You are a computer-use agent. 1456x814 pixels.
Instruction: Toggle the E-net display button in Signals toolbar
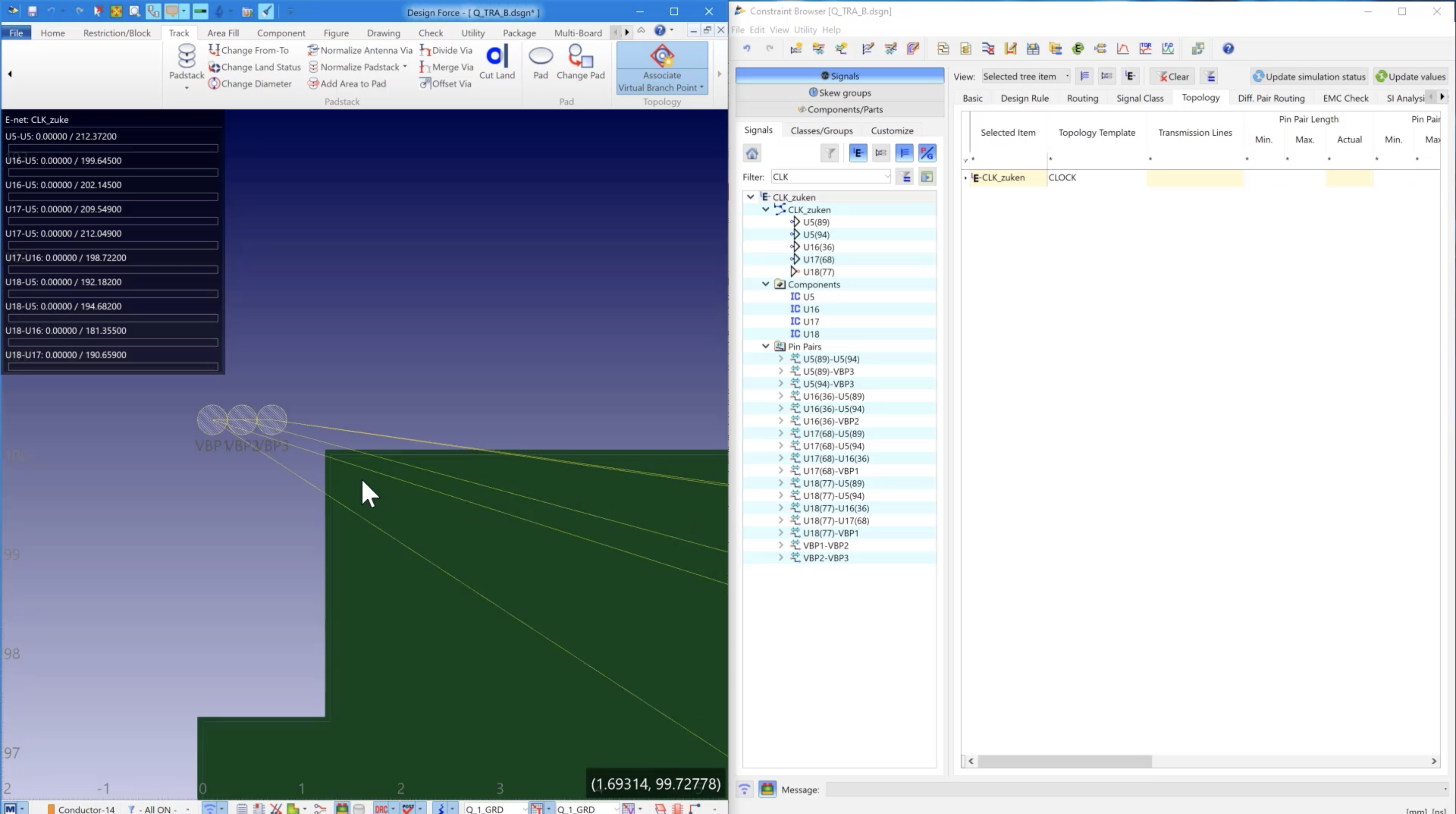[858, 153]
